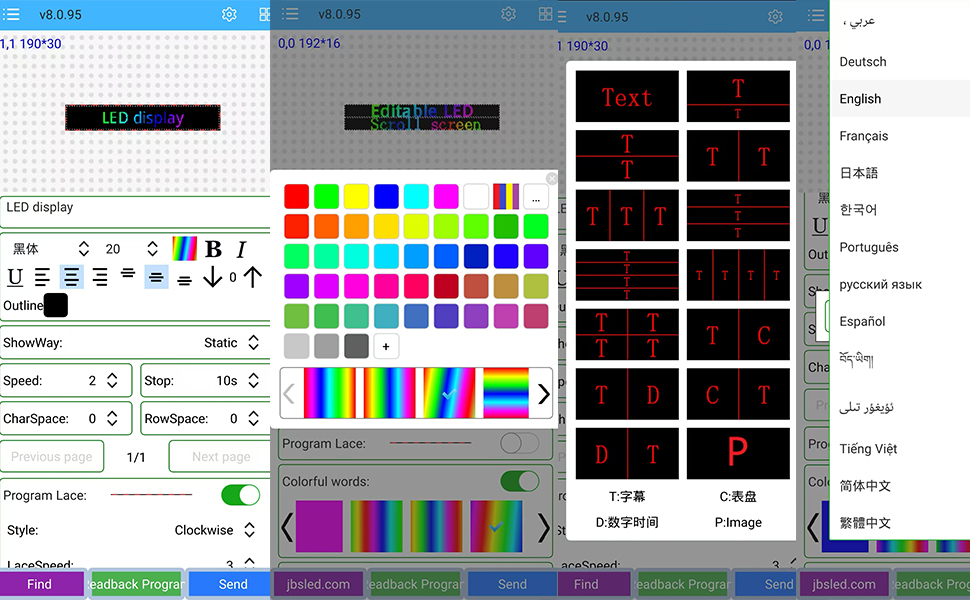Select the single 'Text' layout thumbnail
Viewport: 970px width, 600px height.
coord(627,97)
